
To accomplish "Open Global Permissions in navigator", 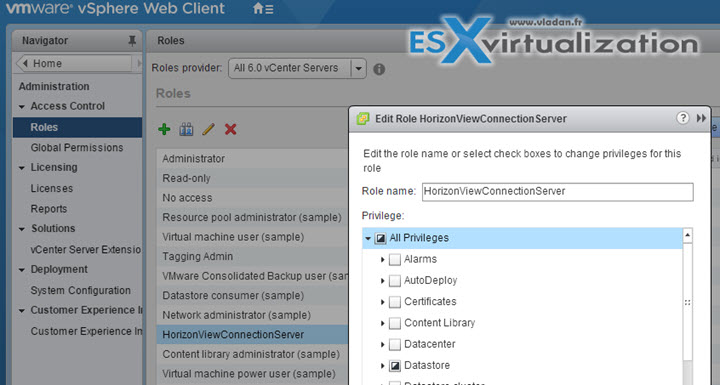I will [77, 147].
